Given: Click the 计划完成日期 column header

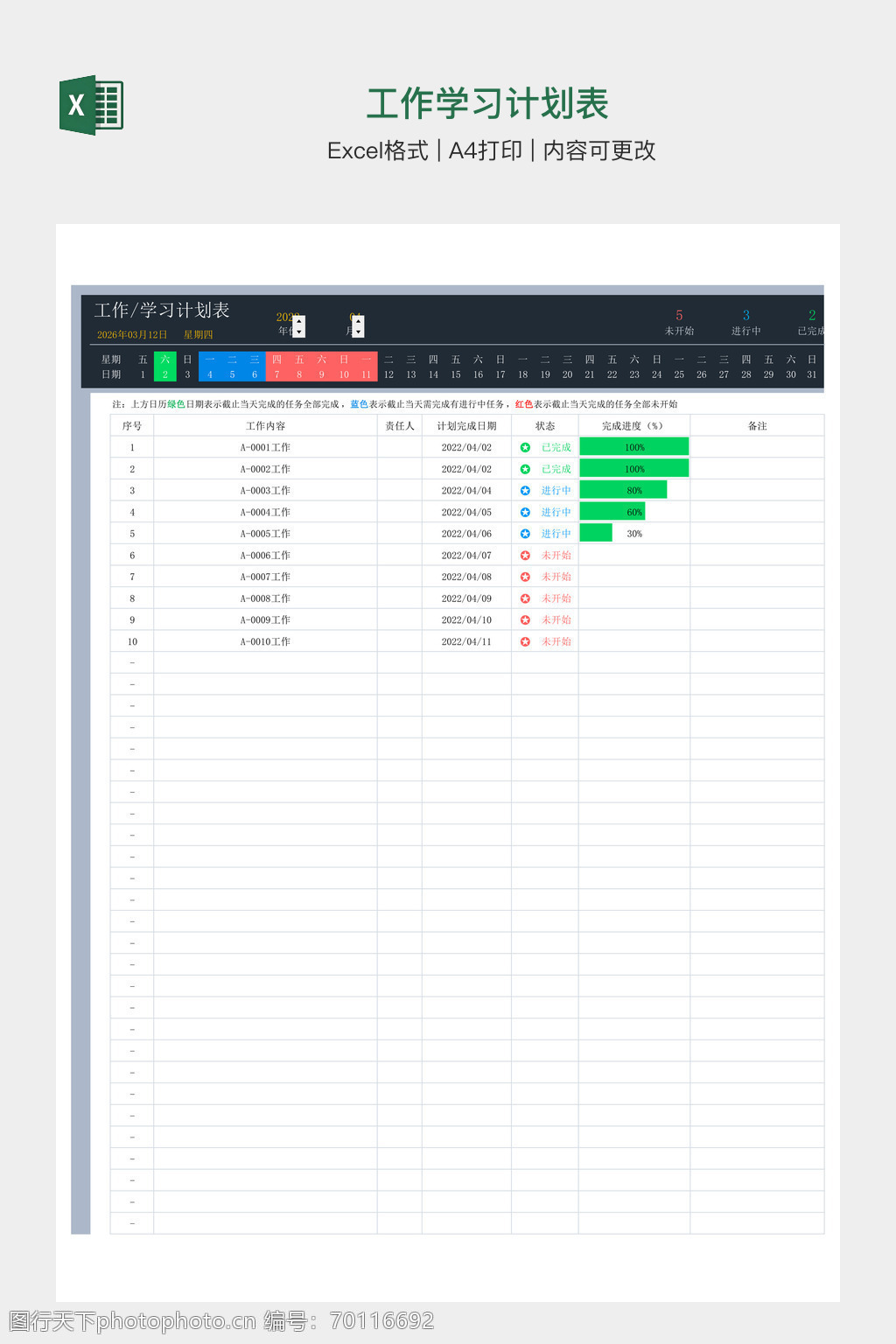Looking at the screenshot, I should tap(466, 426).
